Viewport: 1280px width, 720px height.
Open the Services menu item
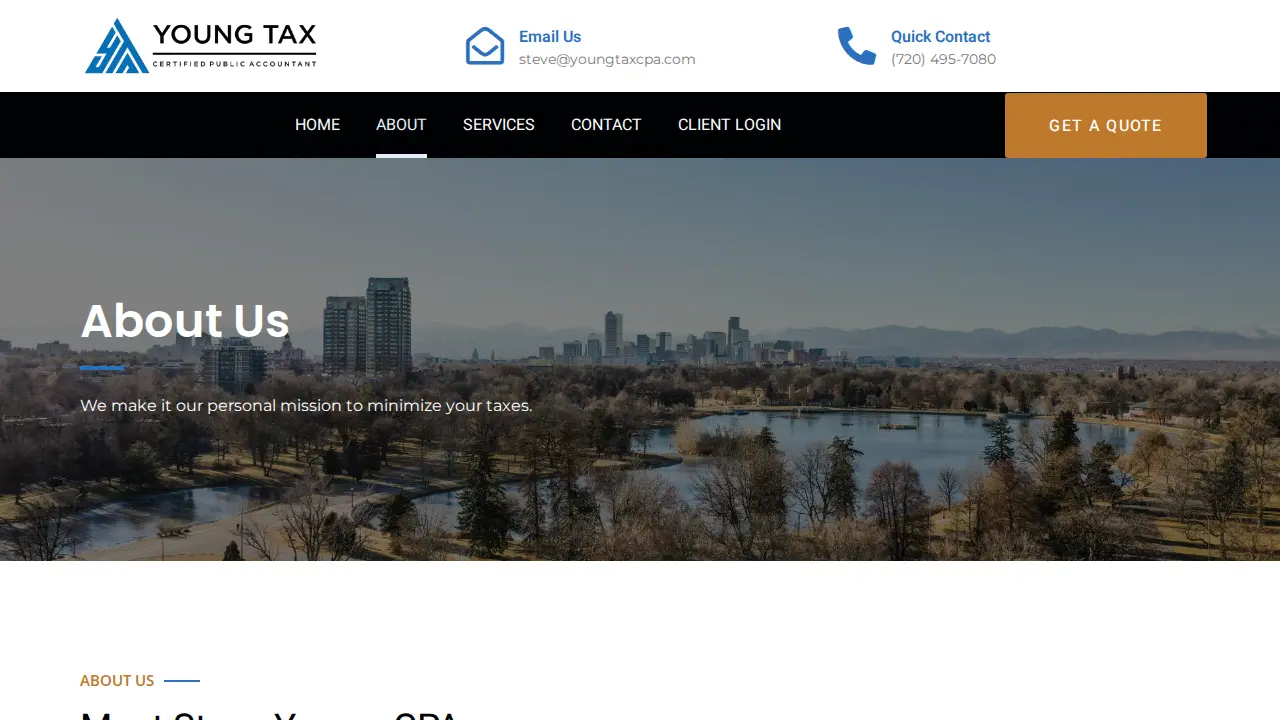point(499,125)
